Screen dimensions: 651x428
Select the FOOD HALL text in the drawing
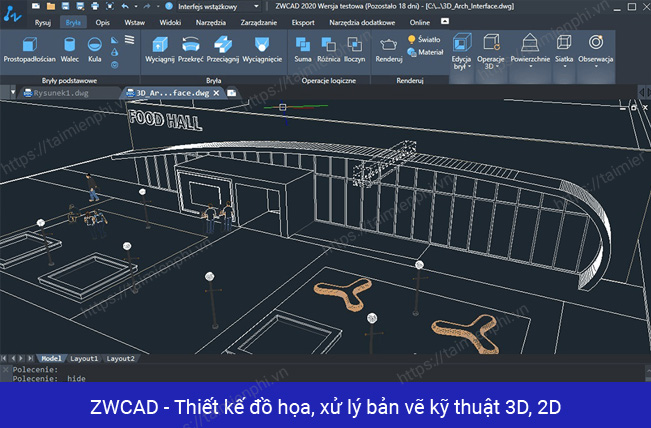click(165, 120)
